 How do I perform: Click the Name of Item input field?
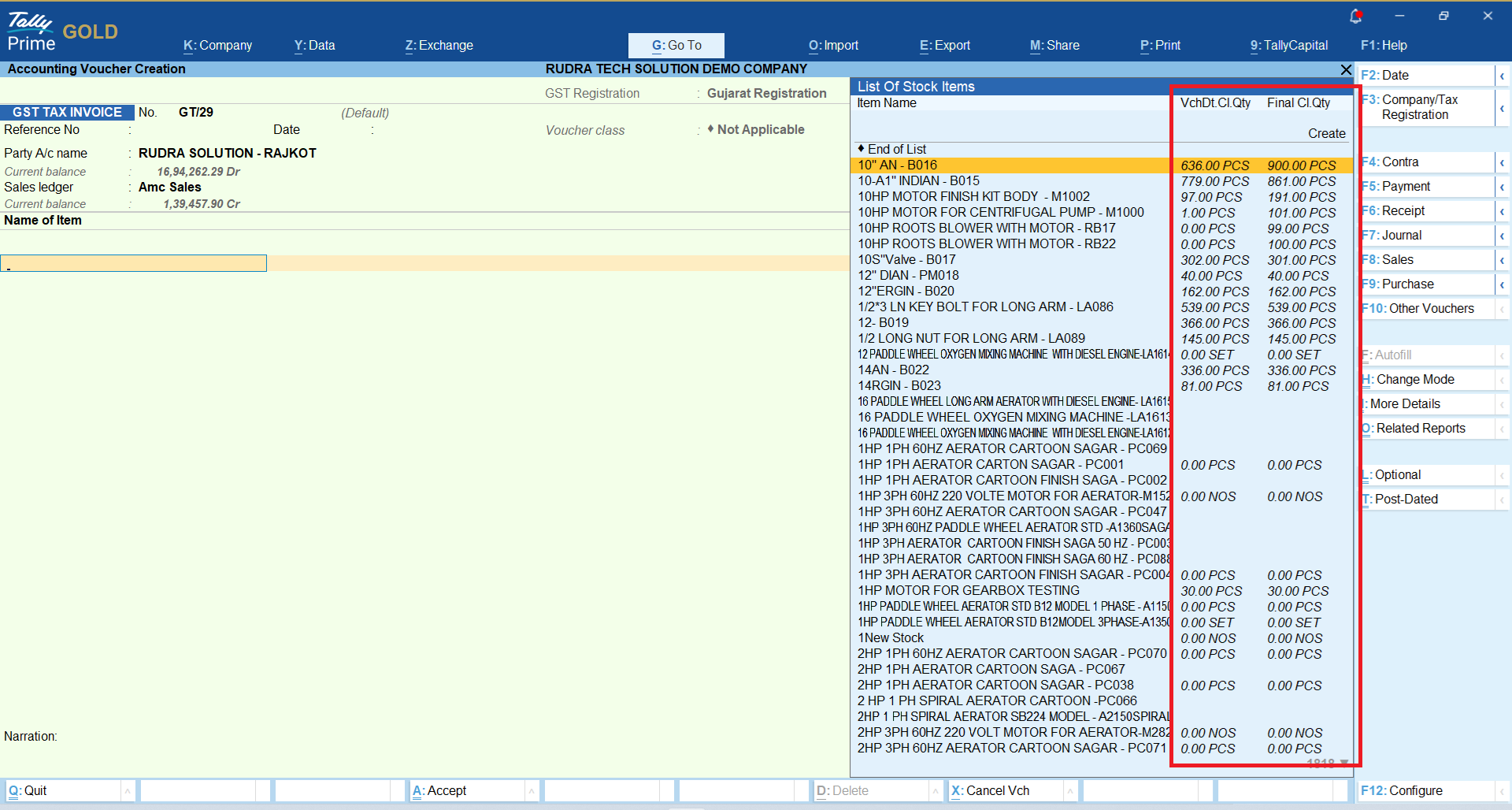pyautogui.click(x=134, y=263)
